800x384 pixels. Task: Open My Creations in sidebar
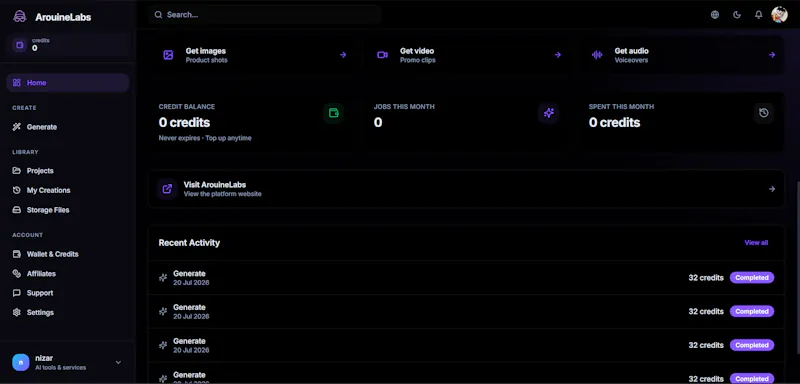pyautogui.click(x=67, y=190)
